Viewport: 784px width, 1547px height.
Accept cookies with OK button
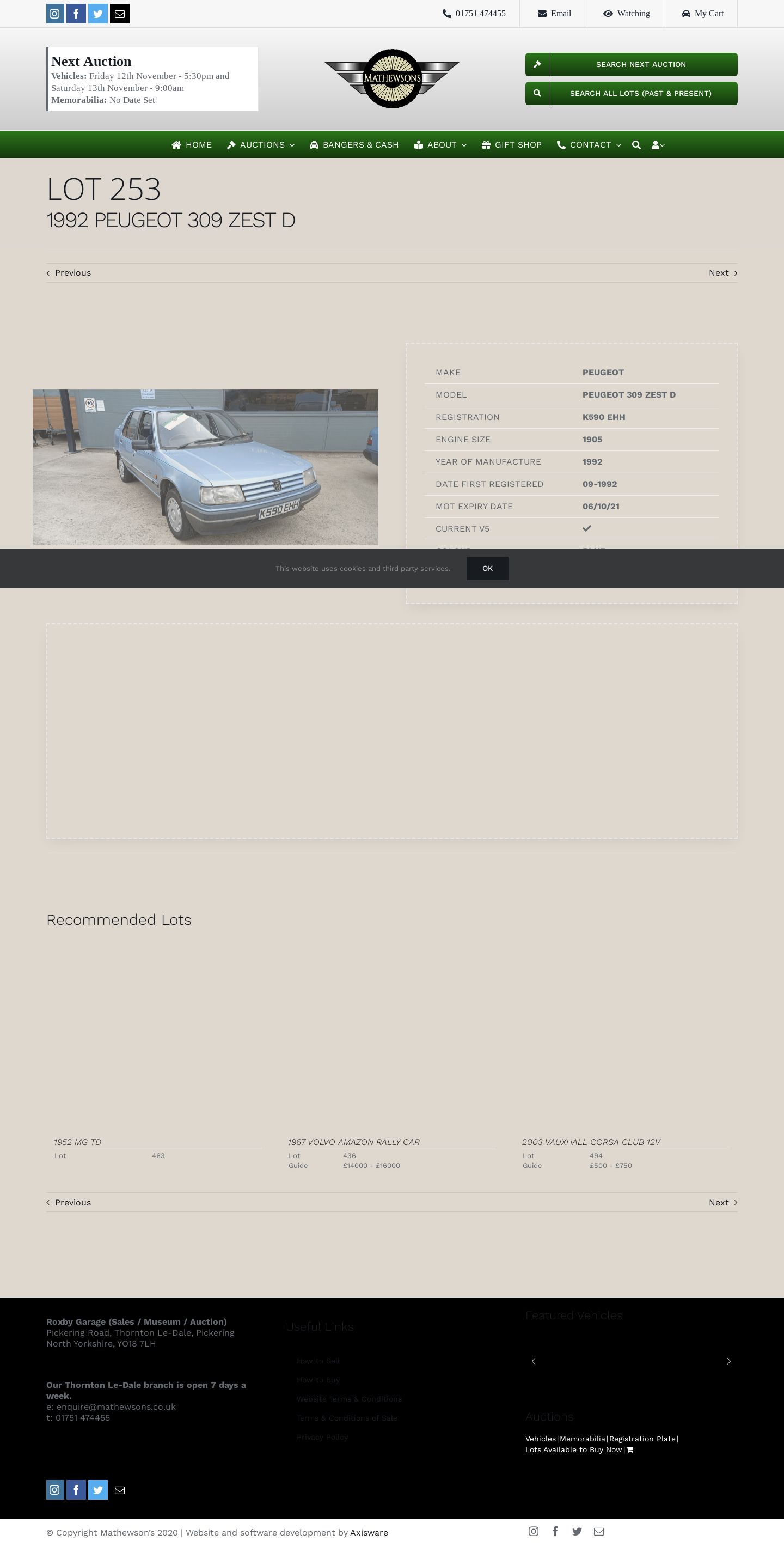point(487,568)
